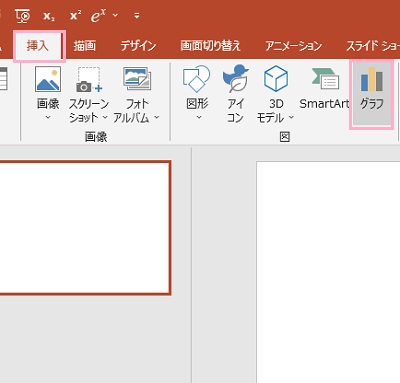Click the 3D モデル cube icon

[x=276, y=79]
